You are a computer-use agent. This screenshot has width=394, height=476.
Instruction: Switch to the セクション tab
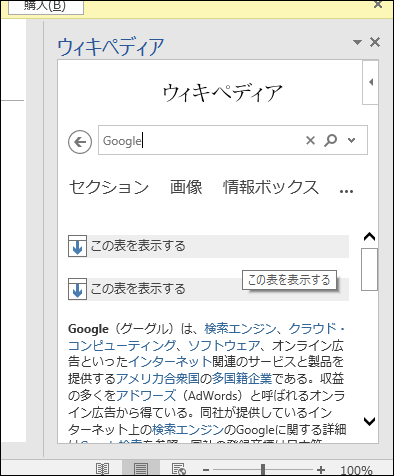tap(109, 187)
